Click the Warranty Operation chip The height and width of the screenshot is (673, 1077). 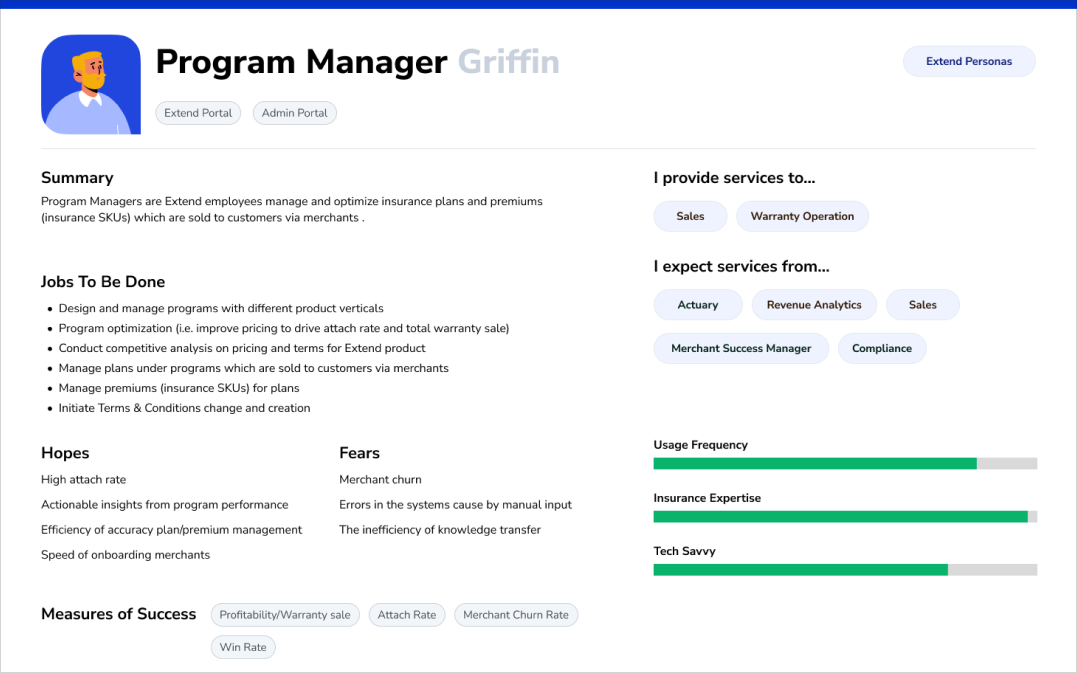click(x=802, y=216)
